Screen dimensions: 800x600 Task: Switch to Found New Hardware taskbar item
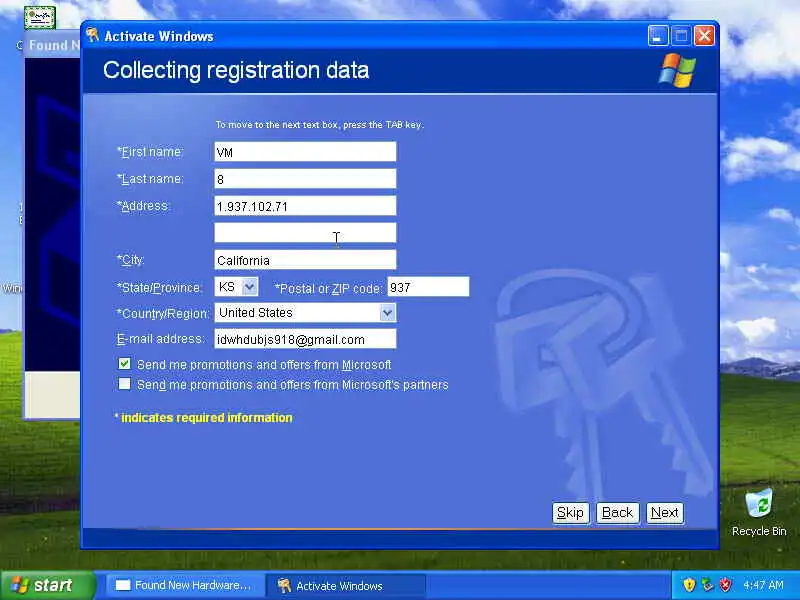184,585
